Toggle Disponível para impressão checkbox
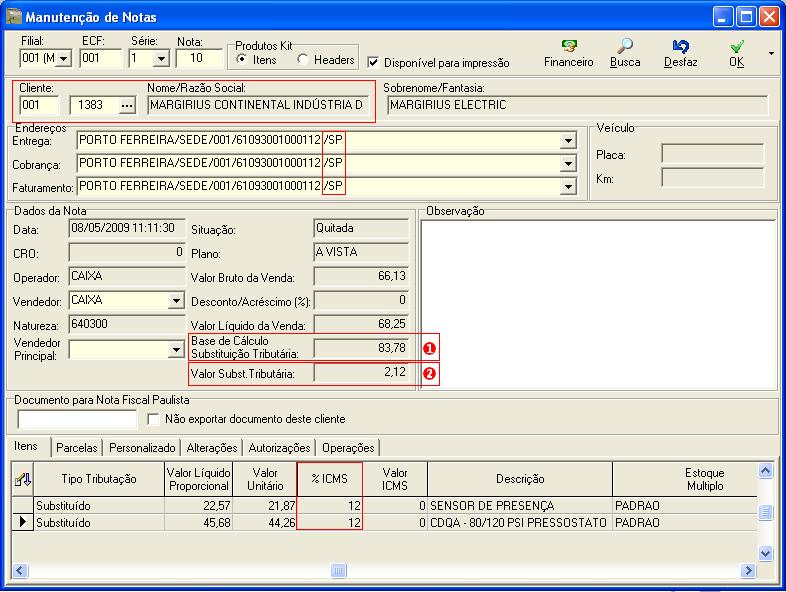Screen dimensions: 786x592 click(374, 62)
